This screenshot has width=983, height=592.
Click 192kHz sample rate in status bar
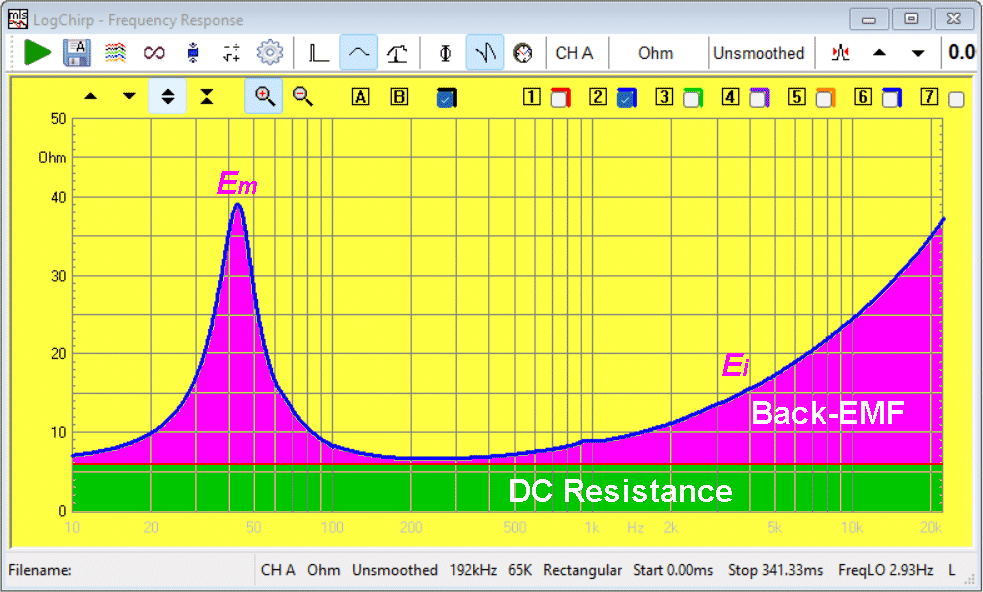473,570
